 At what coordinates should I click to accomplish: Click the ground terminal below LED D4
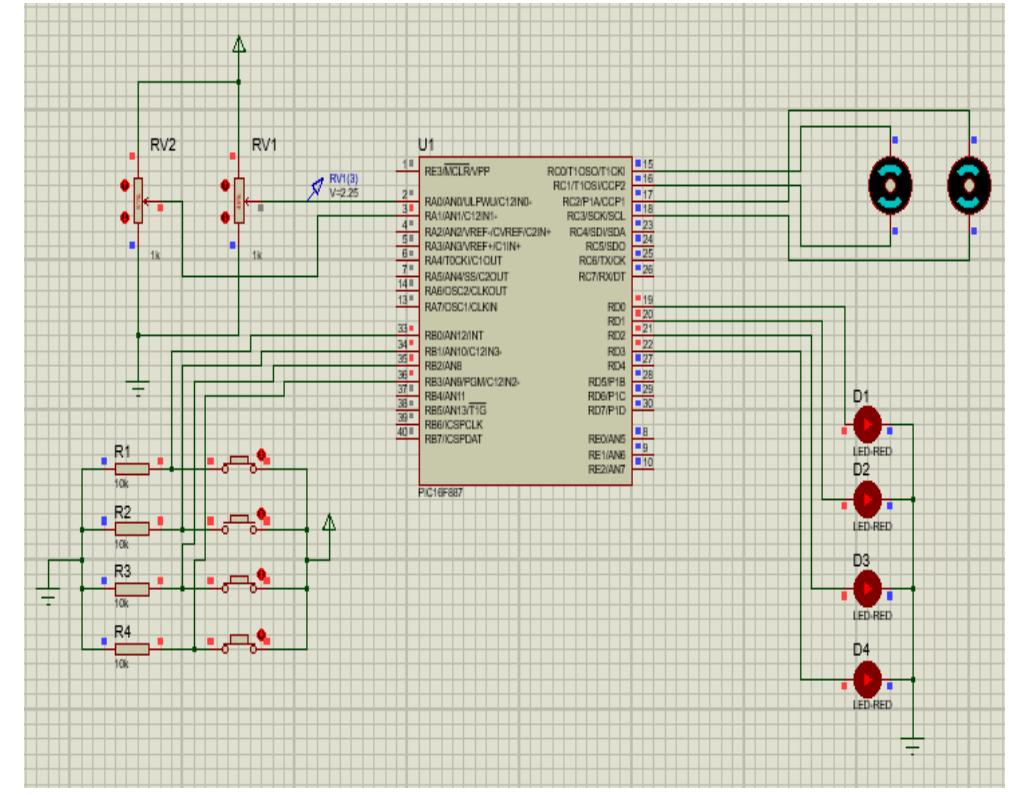click(912, 745)
